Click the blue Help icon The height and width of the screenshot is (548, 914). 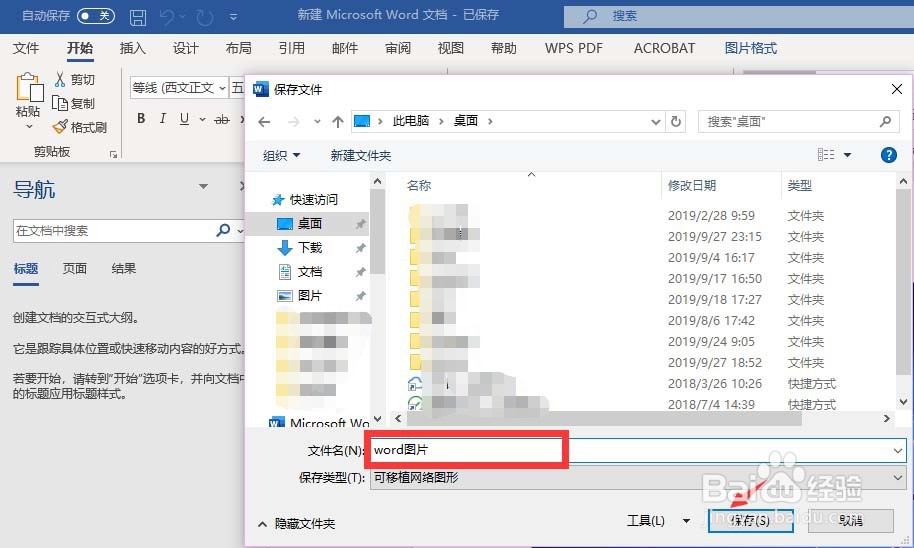pos(888,155)
